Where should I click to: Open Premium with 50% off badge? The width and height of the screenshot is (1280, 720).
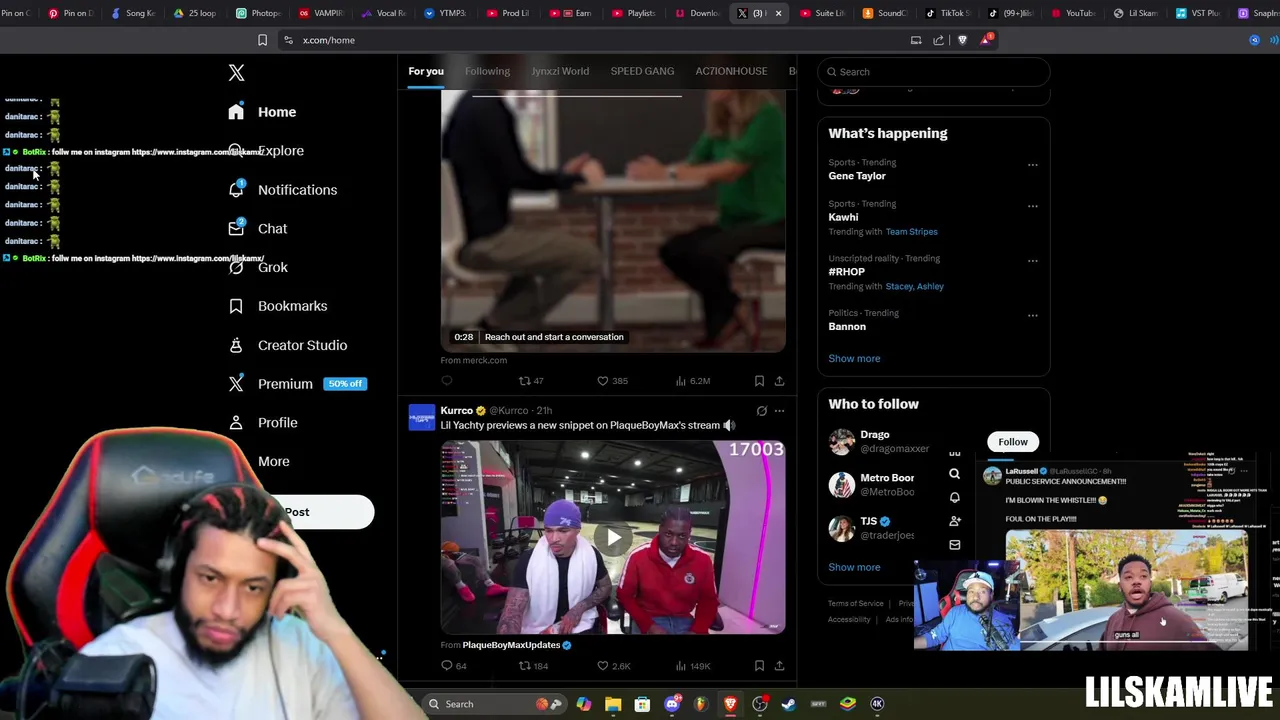coord(297,384)
